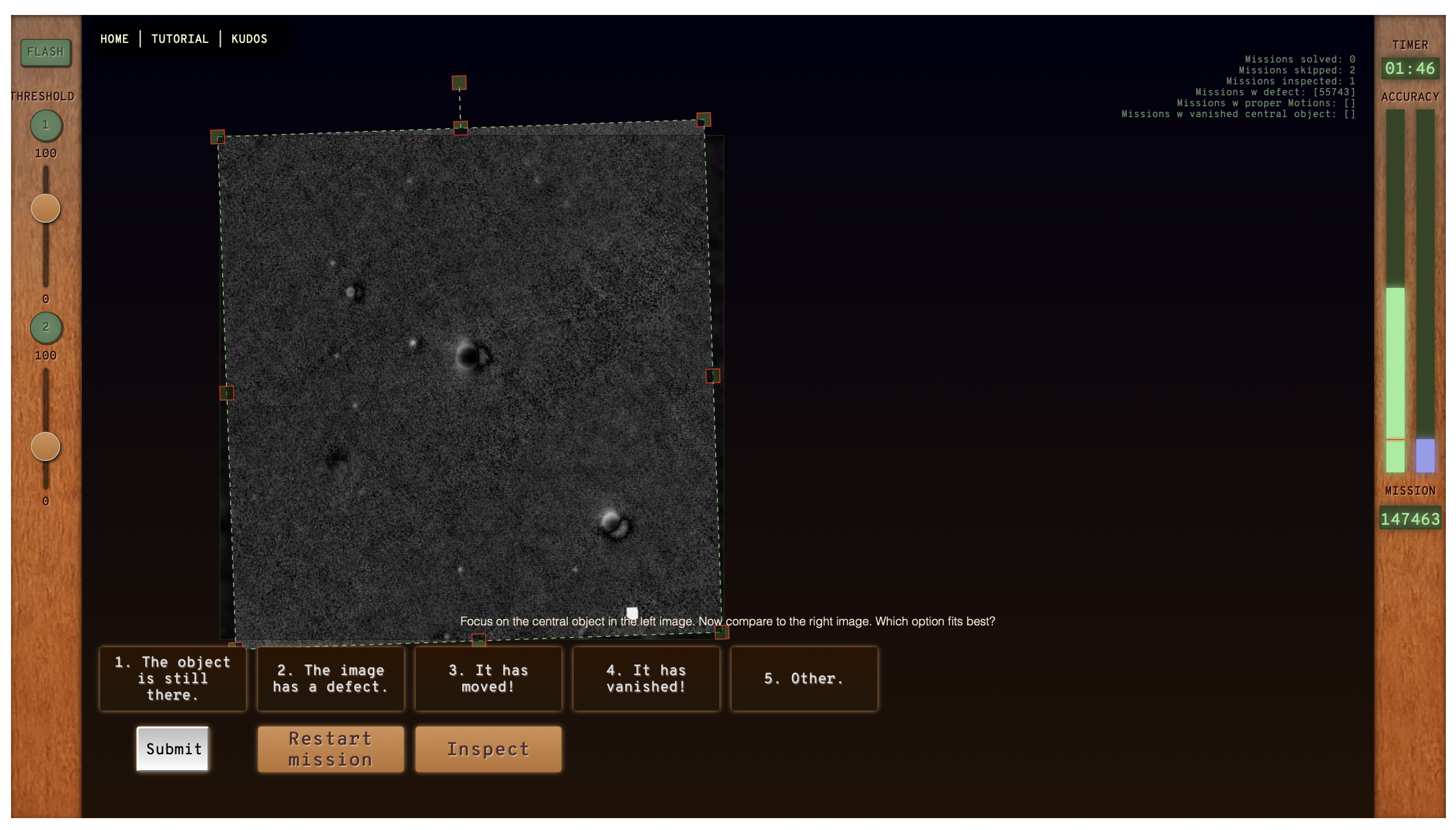Click the bottom-right corner transform handle

tap(722, 631)
